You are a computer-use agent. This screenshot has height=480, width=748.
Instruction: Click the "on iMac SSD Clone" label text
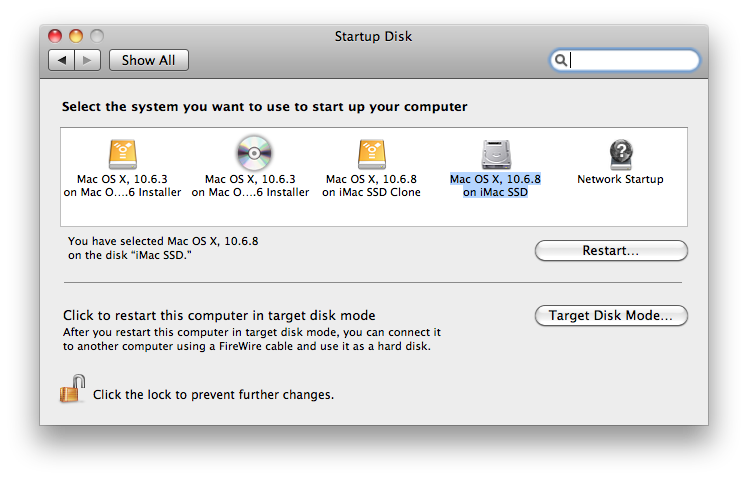[x=371, y=192]
